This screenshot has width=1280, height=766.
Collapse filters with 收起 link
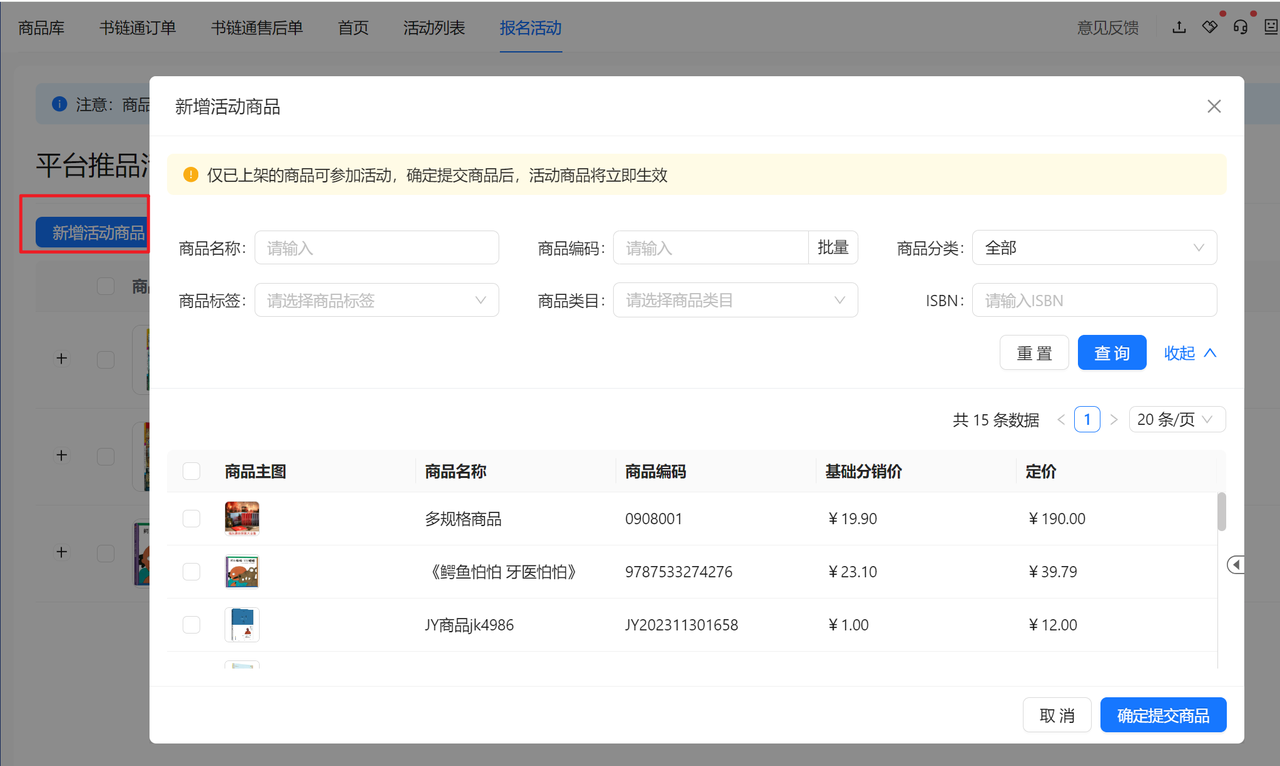pos(1190,353)
